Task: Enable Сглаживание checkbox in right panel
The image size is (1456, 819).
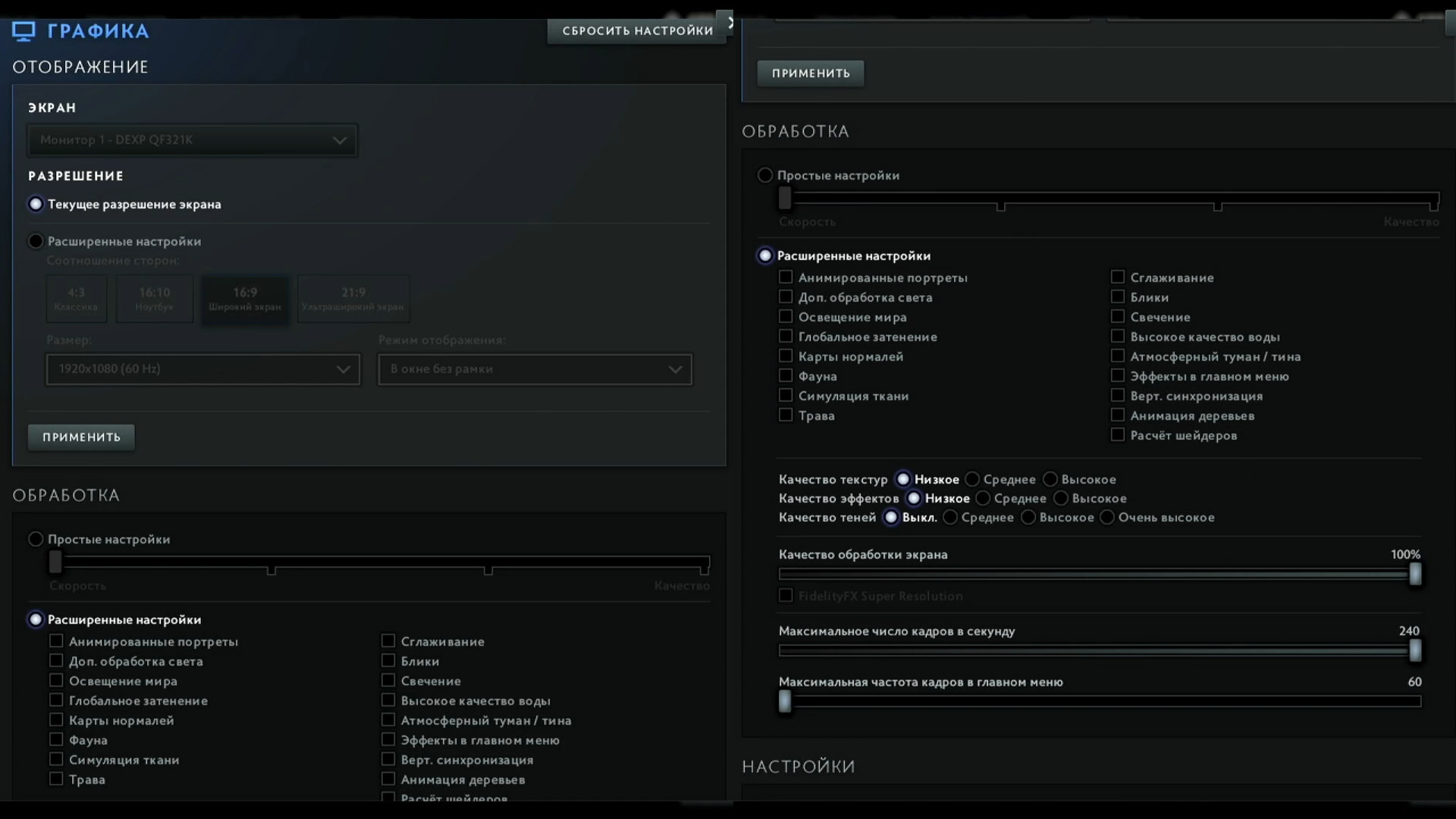Action: [x=1118, y=278]
